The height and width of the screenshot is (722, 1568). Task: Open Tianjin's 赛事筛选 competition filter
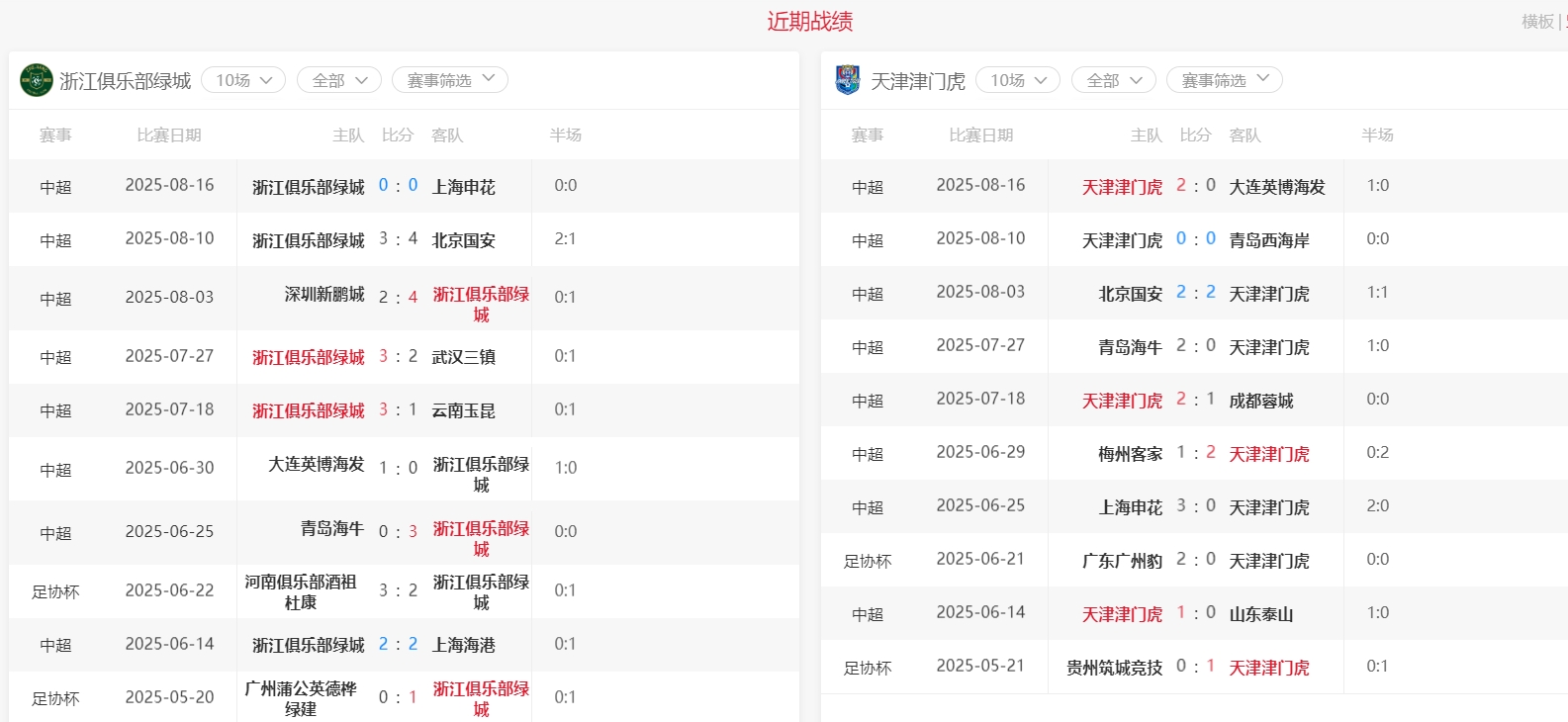pos(1224,80)
